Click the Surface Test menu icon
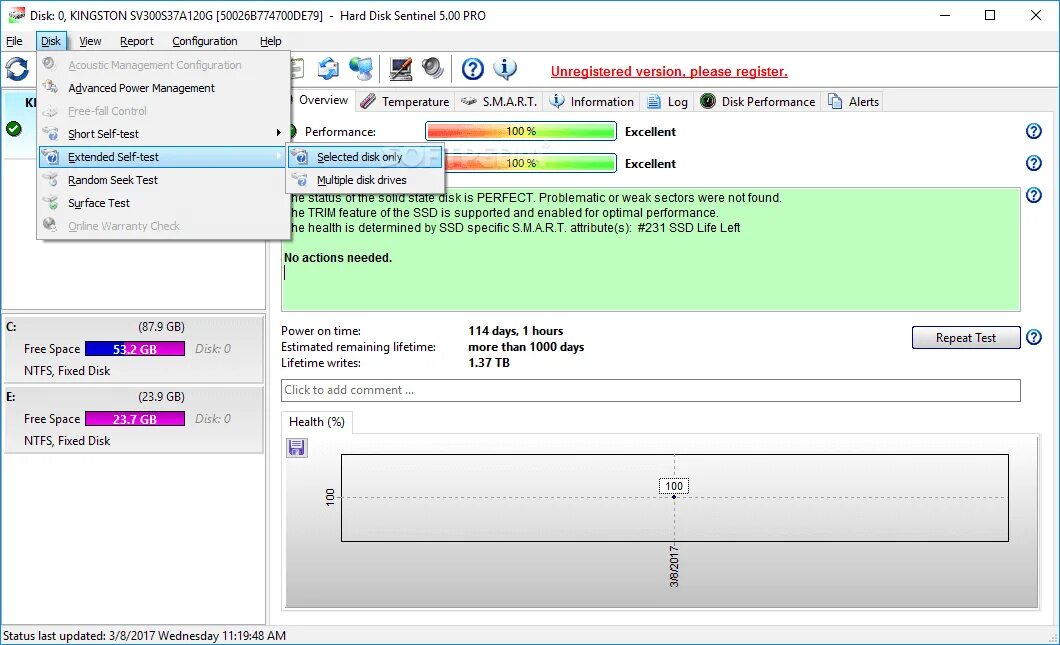1060x645 pixels. [x=50, y=202]
